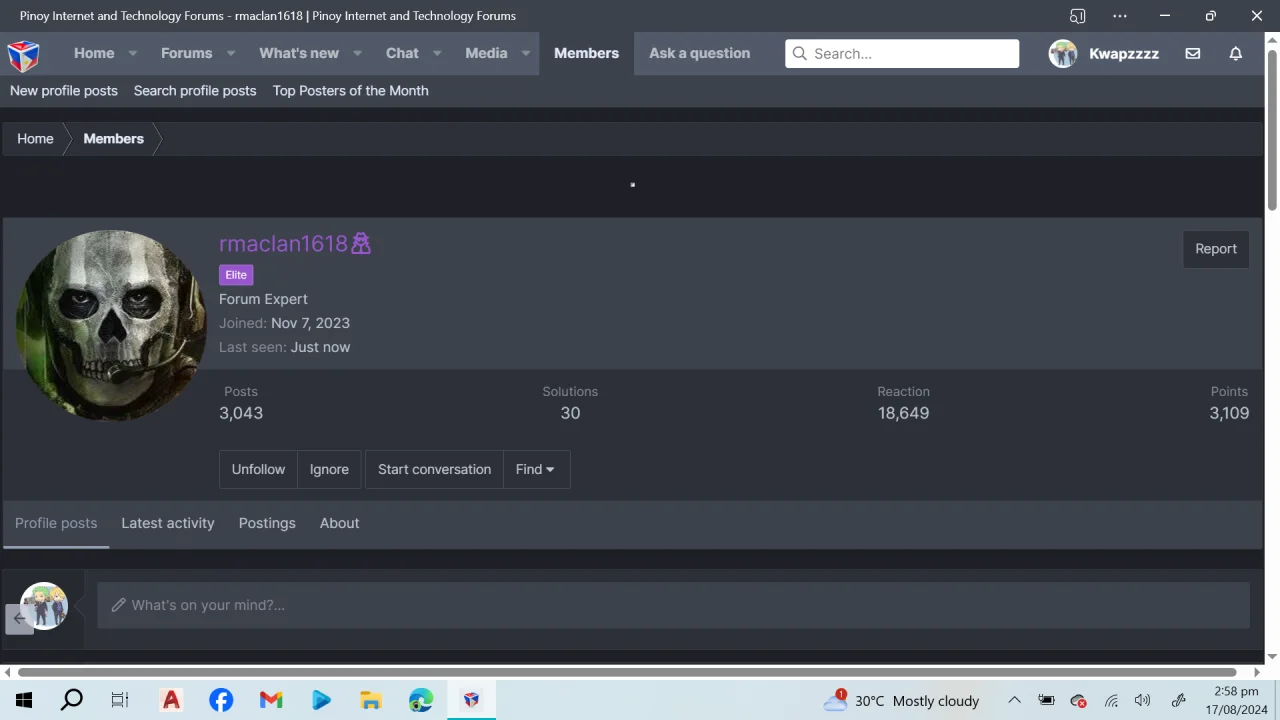The width and height of the screenshot is (1280, 720).
Task: Select the Members navigation tab
Action: click(586, 54)
